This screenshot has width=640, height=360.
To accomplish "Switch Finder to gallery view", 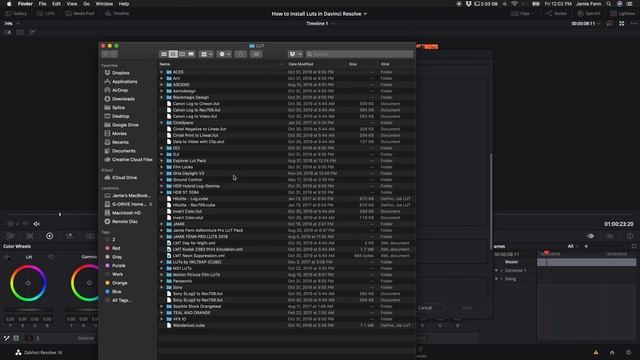I will (x=191, y=54).
